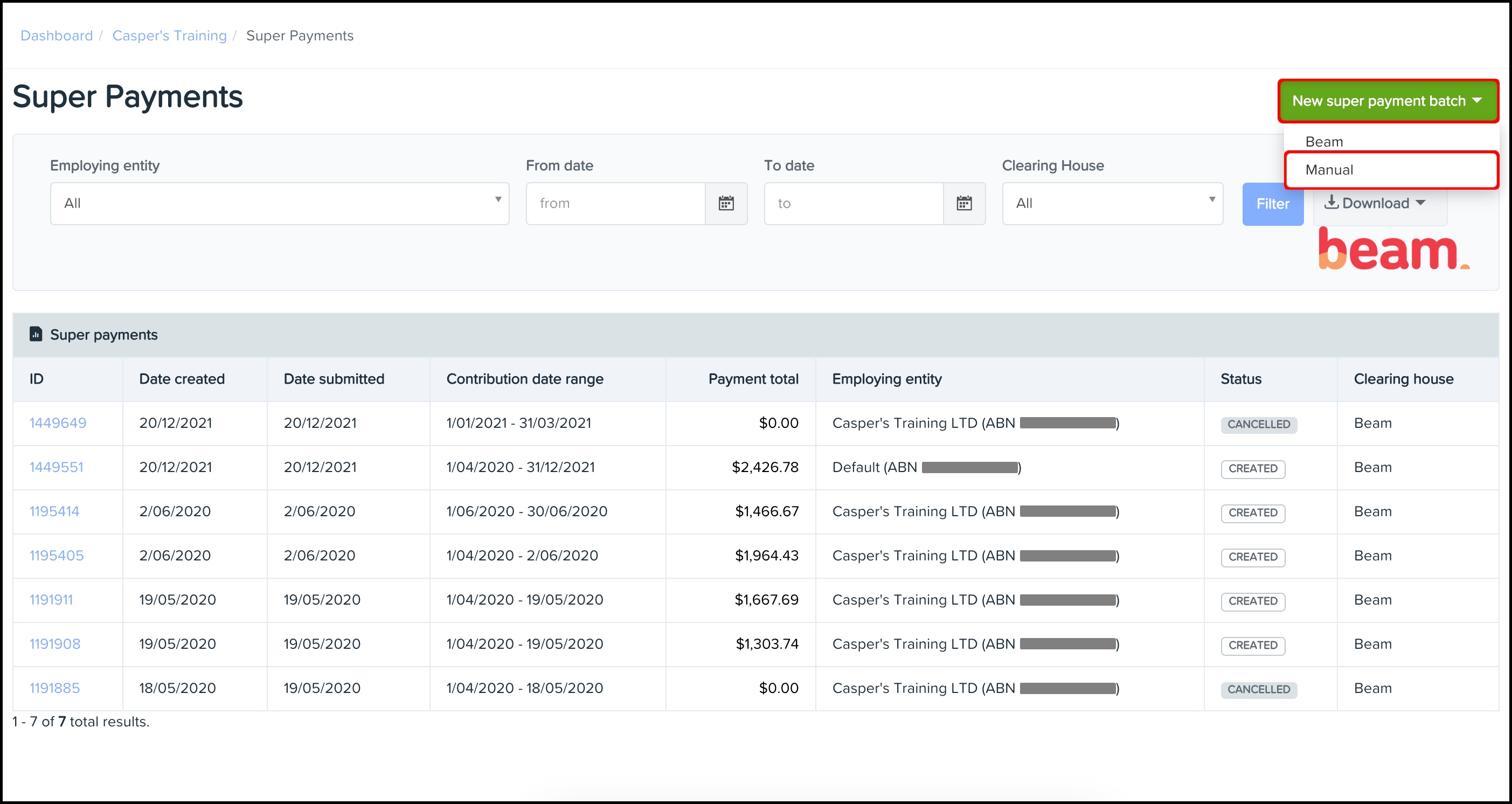1512x804 pixels.
Task: Open super payment 1449551
Action: [x=57, y=467]
